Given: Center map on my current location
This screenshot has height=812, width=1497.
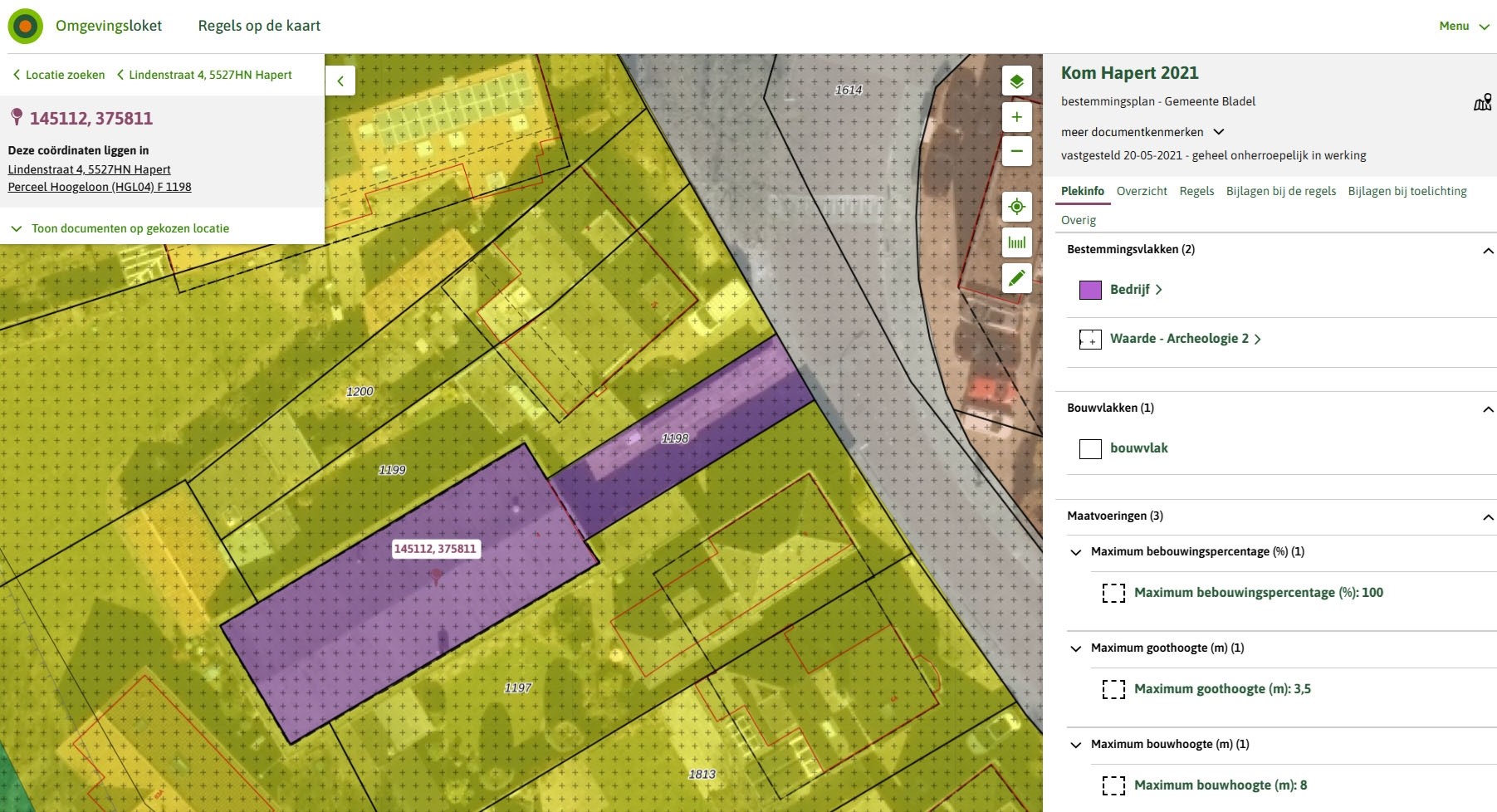Looking at the screenshot, I should (x=1016, y=207).
